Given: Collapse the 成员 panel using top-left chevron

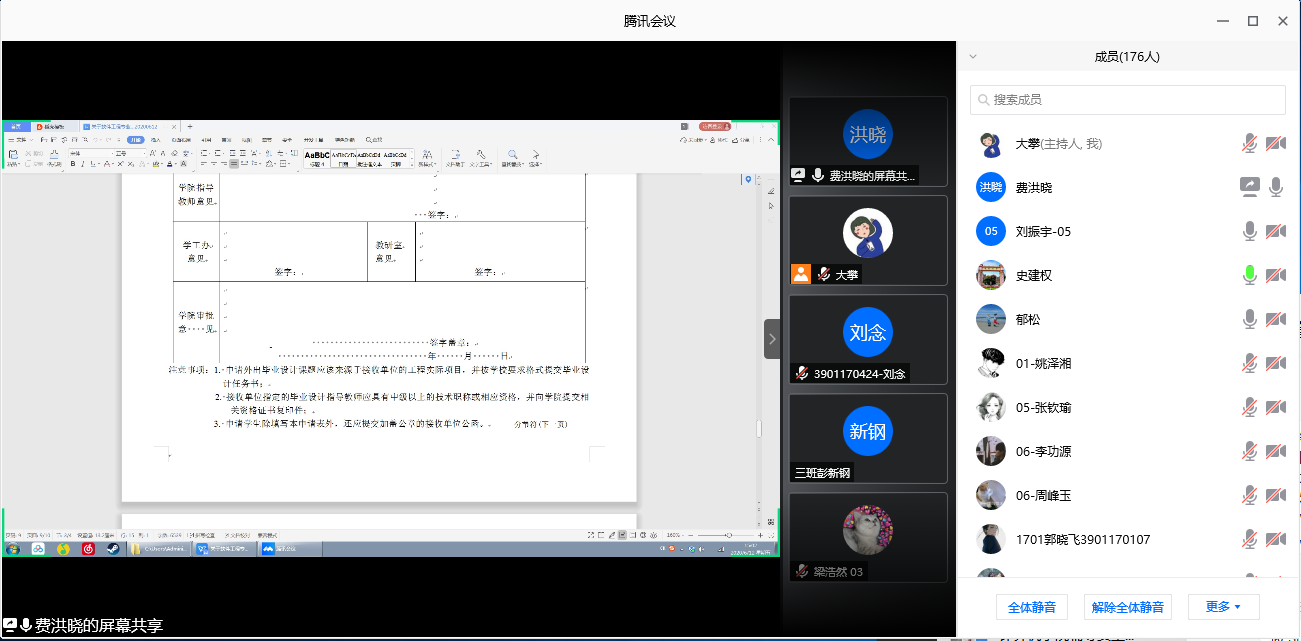Looking at the screenshot, I should pos(973,57).
